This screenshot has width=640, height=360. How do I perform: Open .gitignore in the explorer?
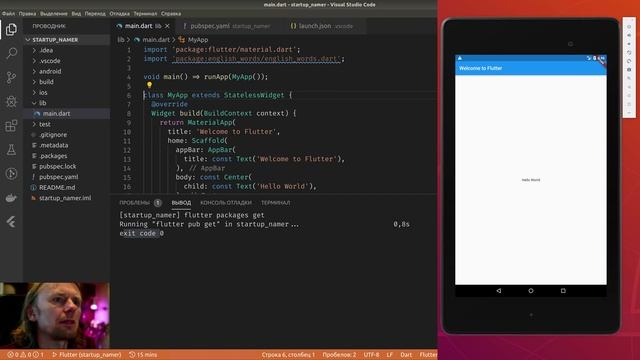click(53, 135)
